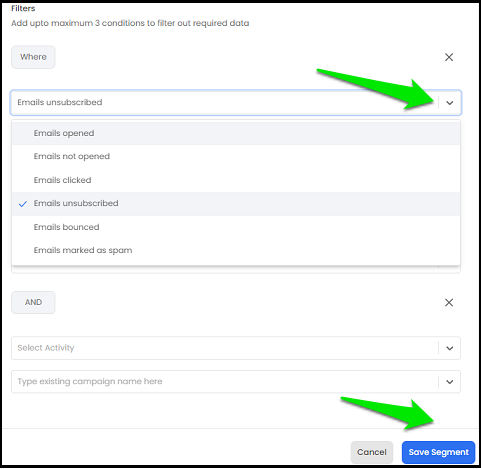The height and width of the screenshot is (469, 481).
Task: Select Emails marked as spam
Action: click(x=236, y=250)
